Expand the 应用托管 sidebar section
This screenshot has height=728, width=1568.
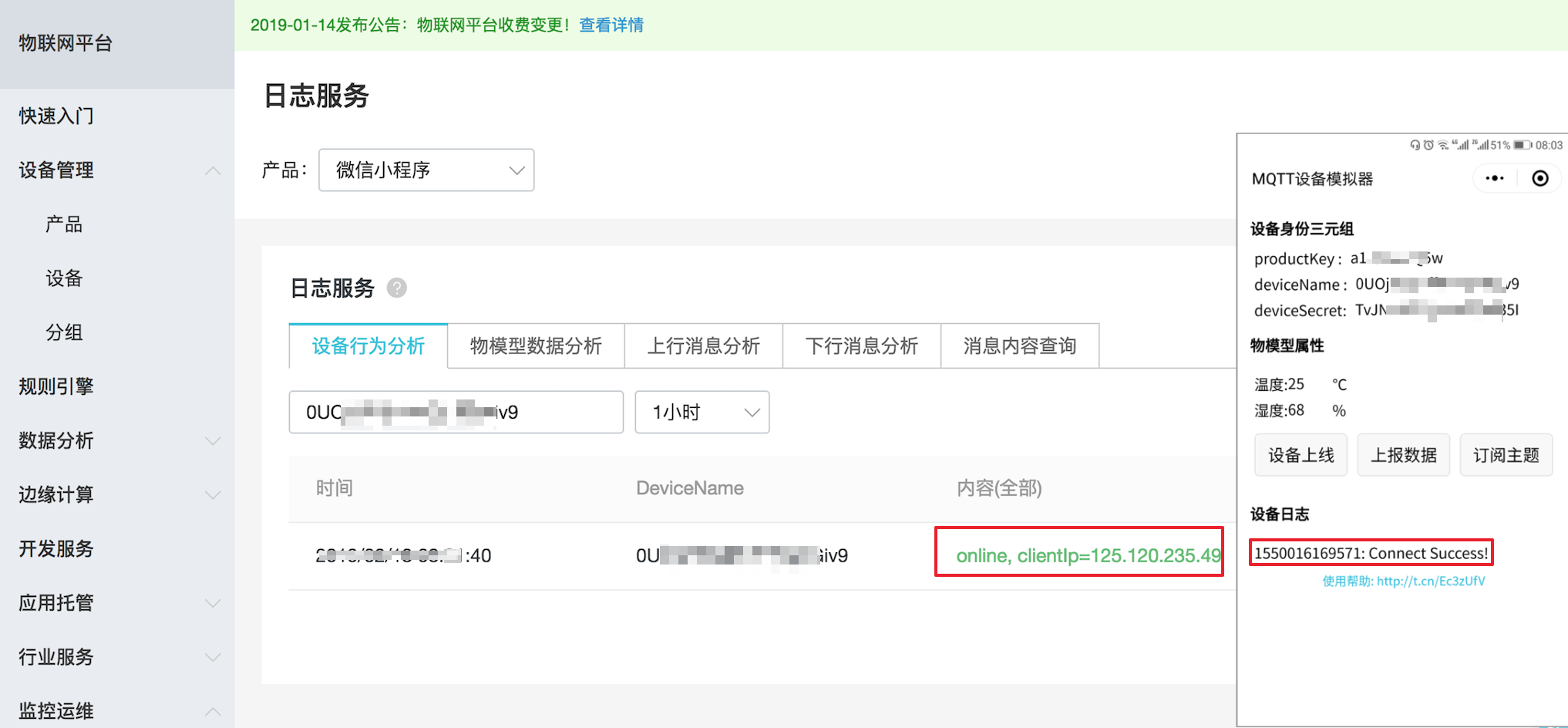click(213, 603)
